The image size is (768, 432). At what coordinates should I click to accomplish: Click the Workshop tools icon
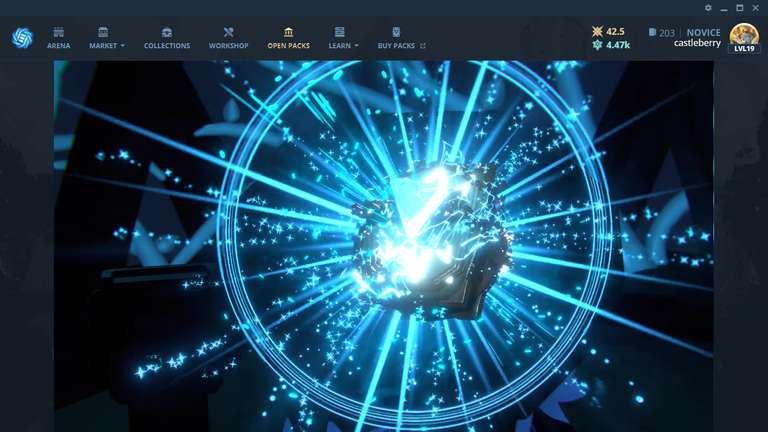(228, 32)
